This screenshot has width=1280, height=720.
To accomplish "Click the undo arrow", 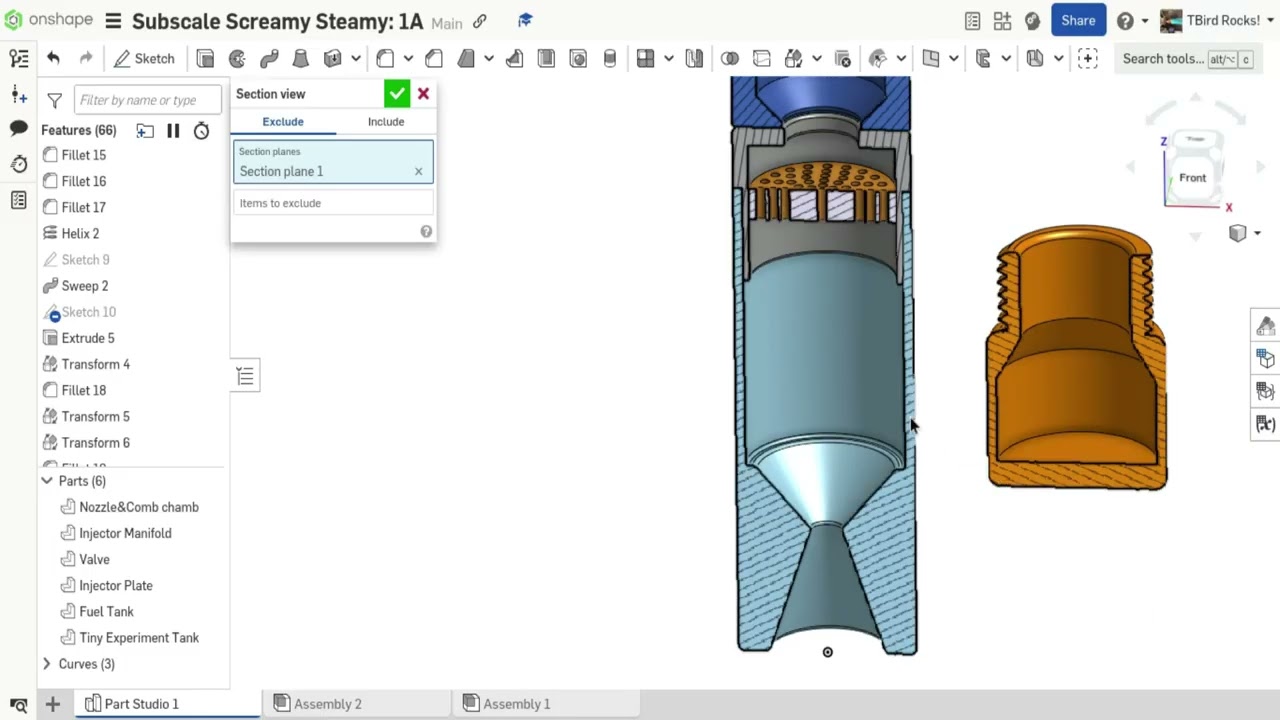I will (x=53, y=59).
